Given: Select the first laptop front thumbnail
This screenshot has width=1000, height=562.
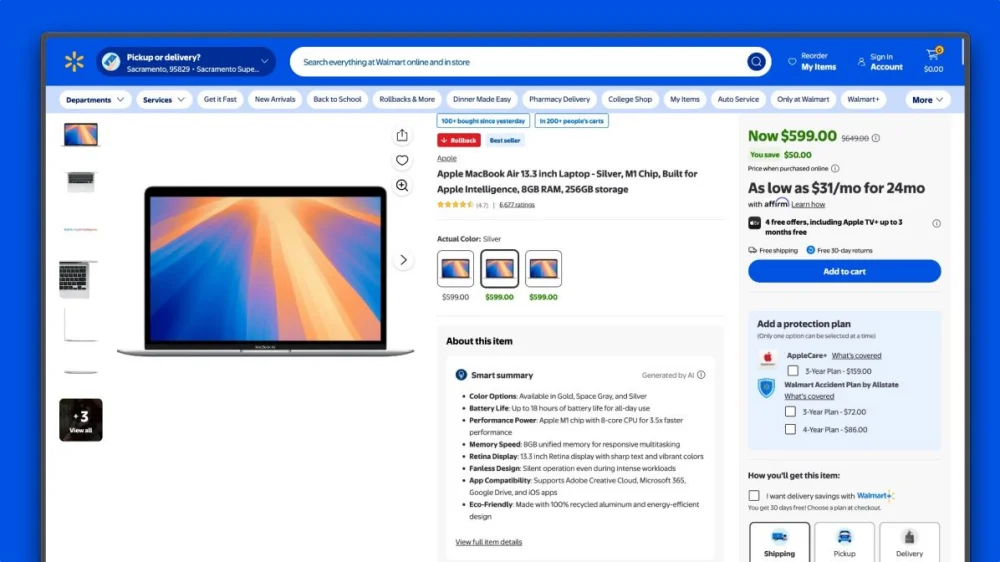Looking at the screenshot, I should pos(81,135).
